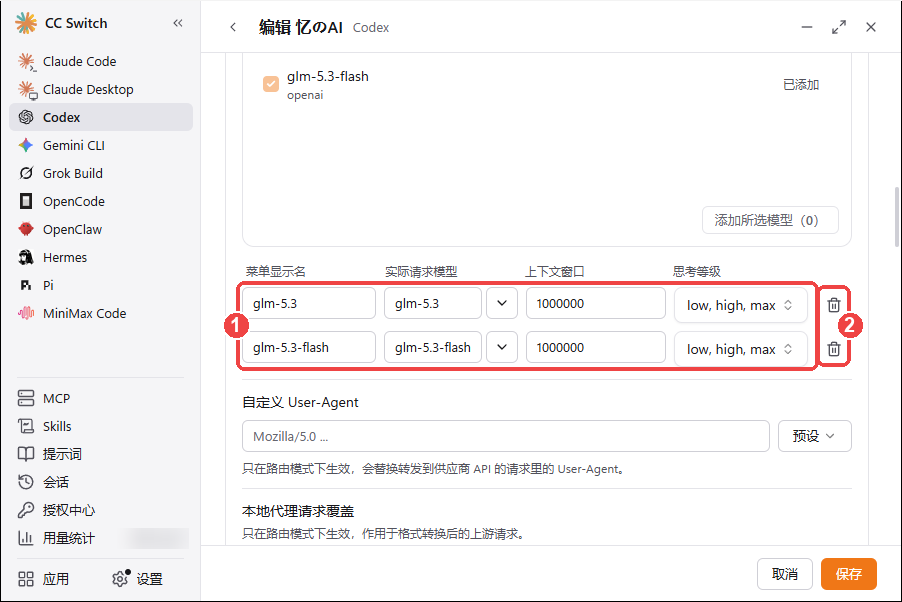The height and width of the screenshot is (602, 902).
Task: Click the 提示词 book icon
Action: coord(26,454)
